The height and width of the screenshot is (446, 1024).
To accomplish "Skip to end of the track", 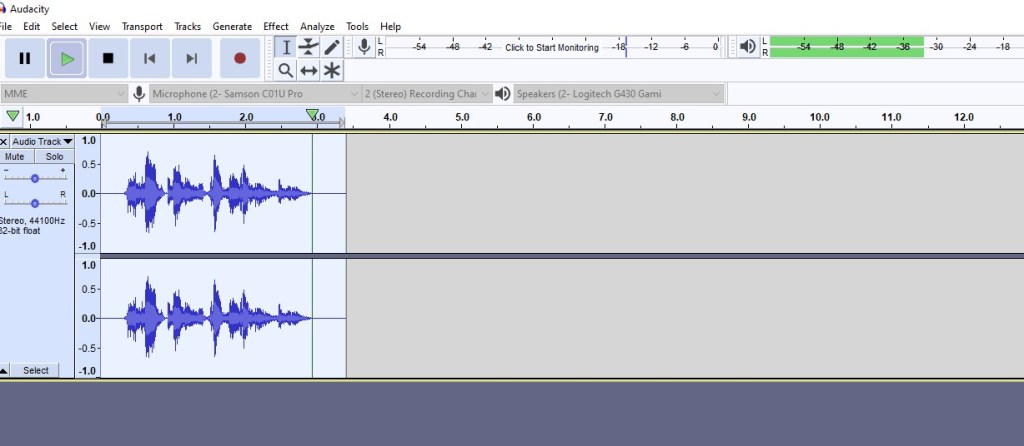I will 191,58.
